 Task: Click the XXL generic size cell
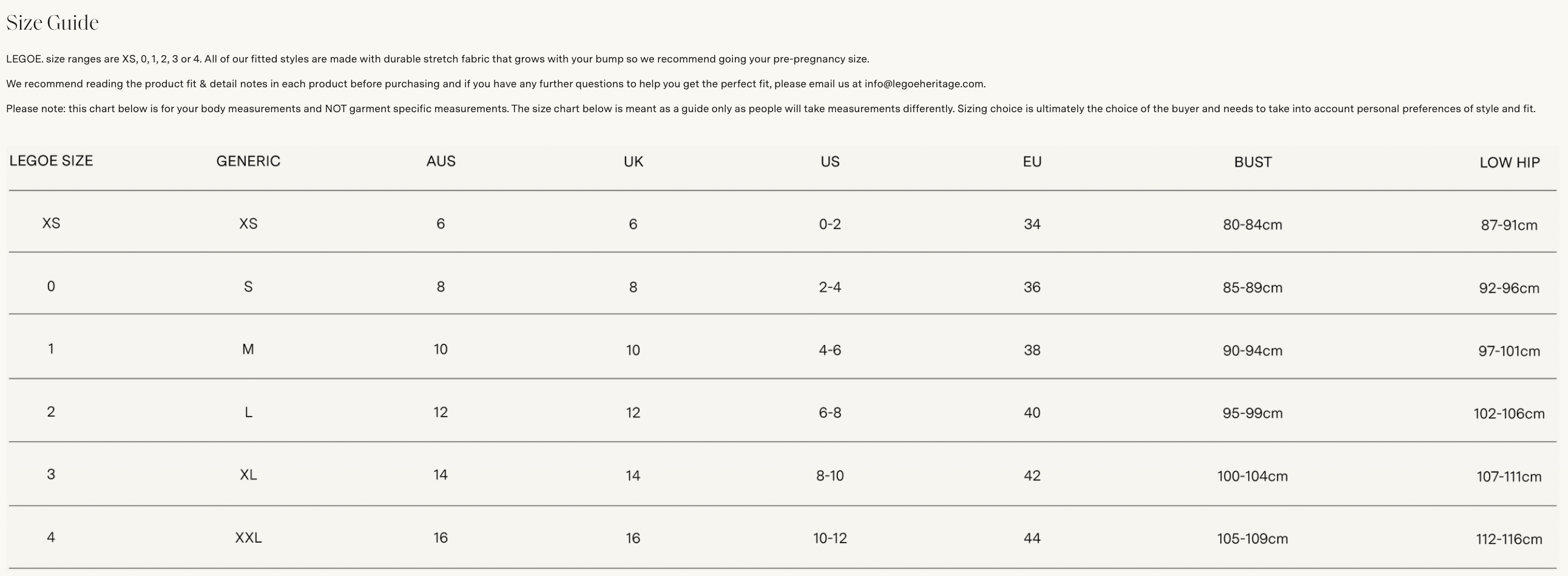pos(248,538)
